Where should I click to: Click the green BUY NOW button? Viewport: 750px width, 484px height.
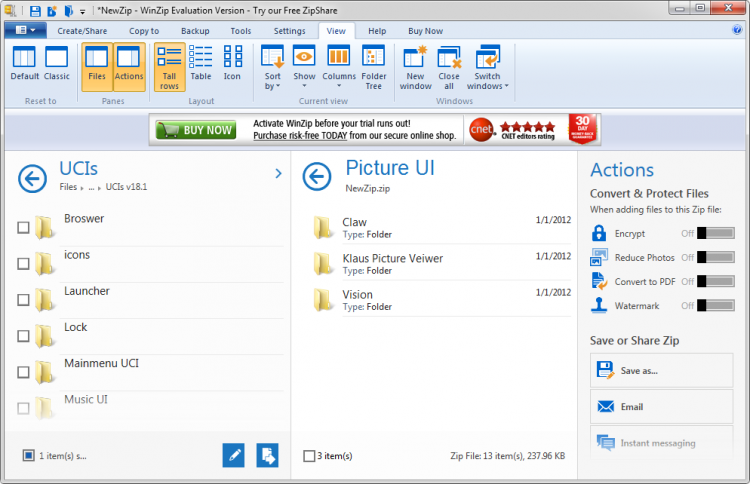pyautogui.click(x=196, y=130)
